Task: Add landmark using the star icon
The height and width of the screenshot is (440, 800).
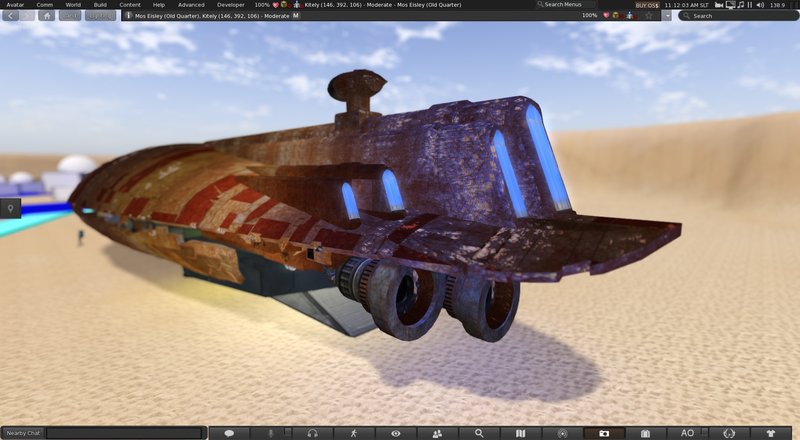Action: 649,16
